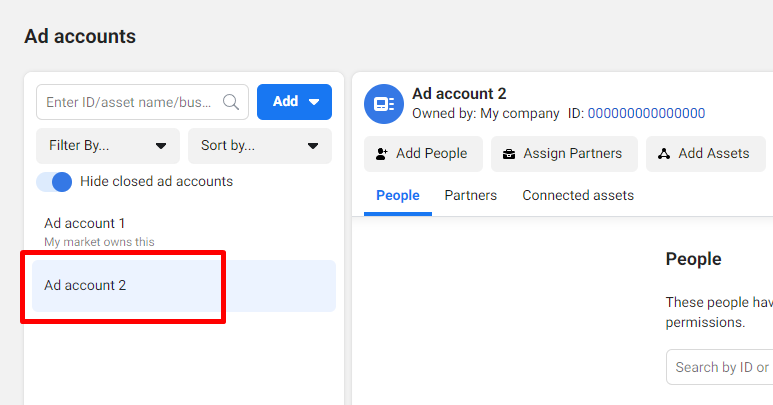Switch to the Connected assets tab
The height and width of the screenshot is (405, 773).
tap(578, 196)
